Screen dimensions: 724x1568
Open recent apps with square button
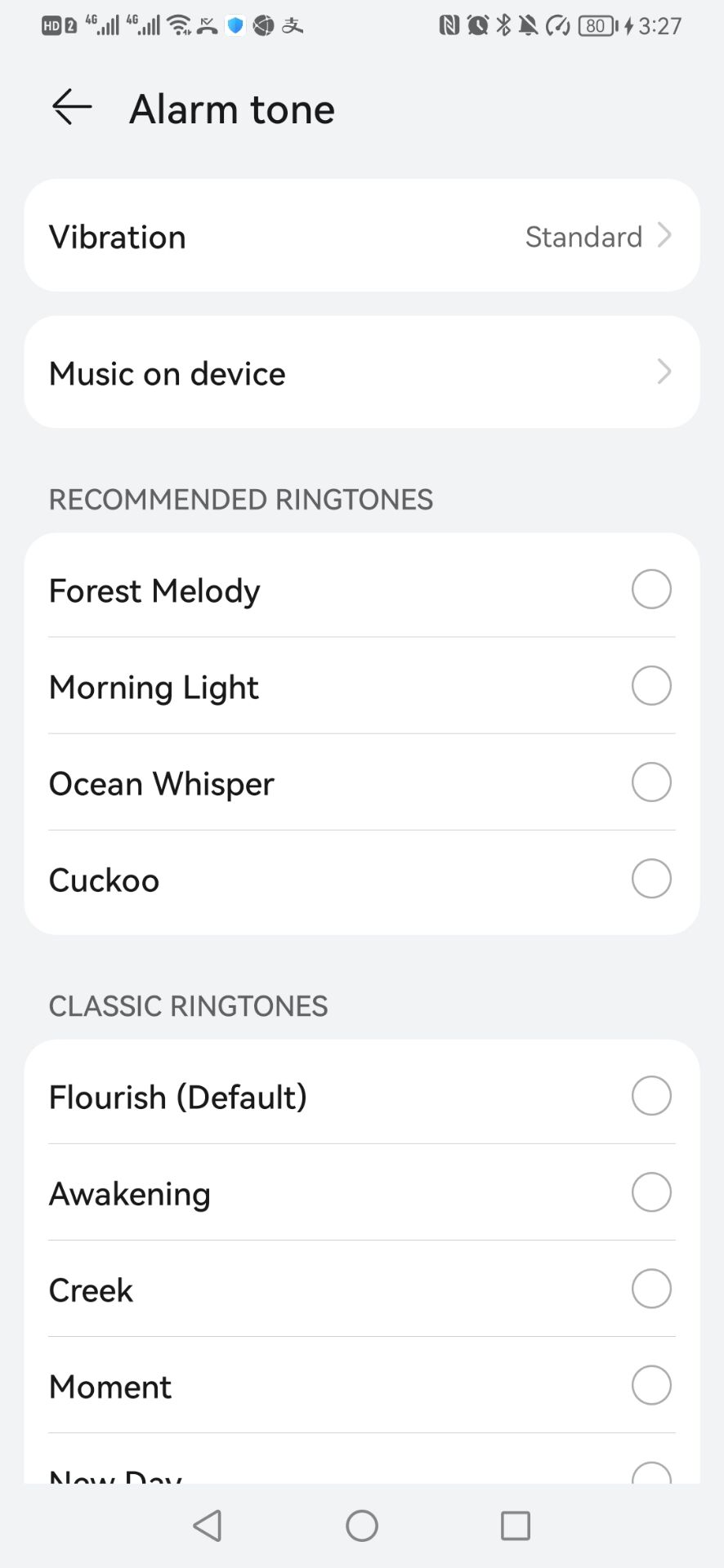[515, 1526]
